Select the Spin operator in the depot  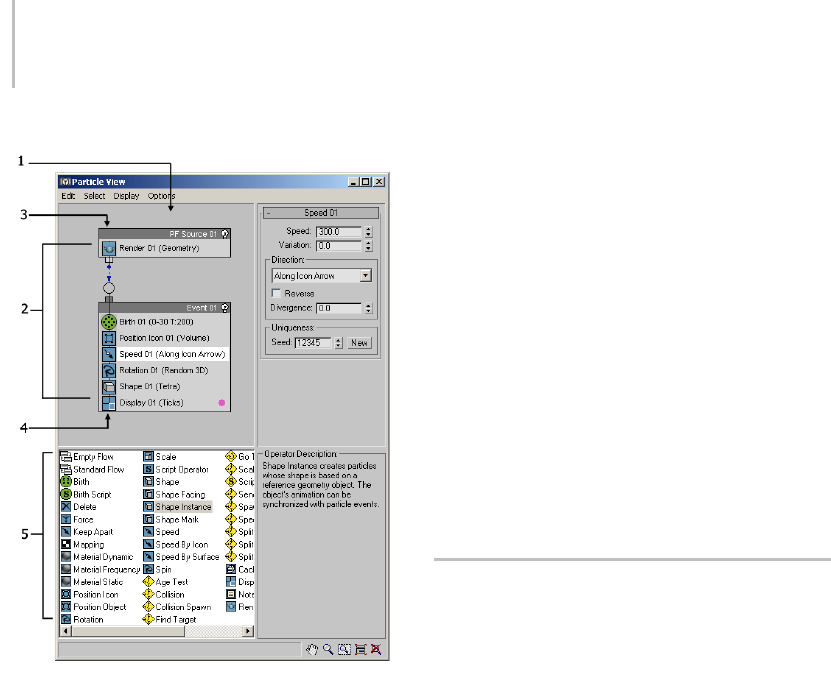click(157, 570)
